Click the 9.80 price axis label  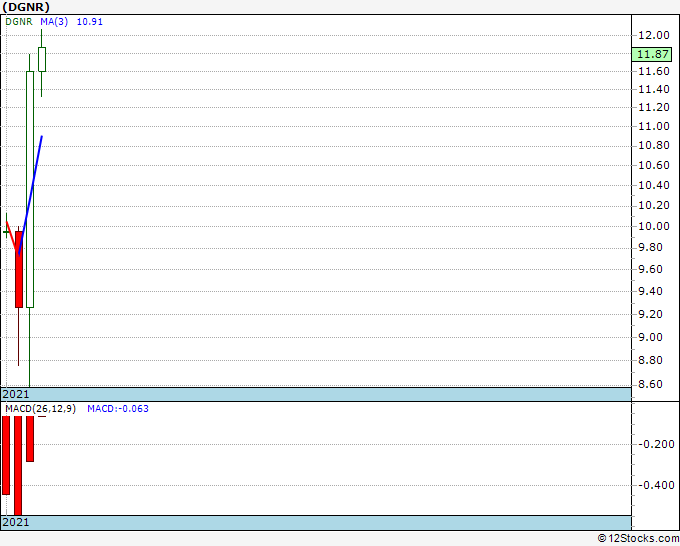[x=650, y=247]
